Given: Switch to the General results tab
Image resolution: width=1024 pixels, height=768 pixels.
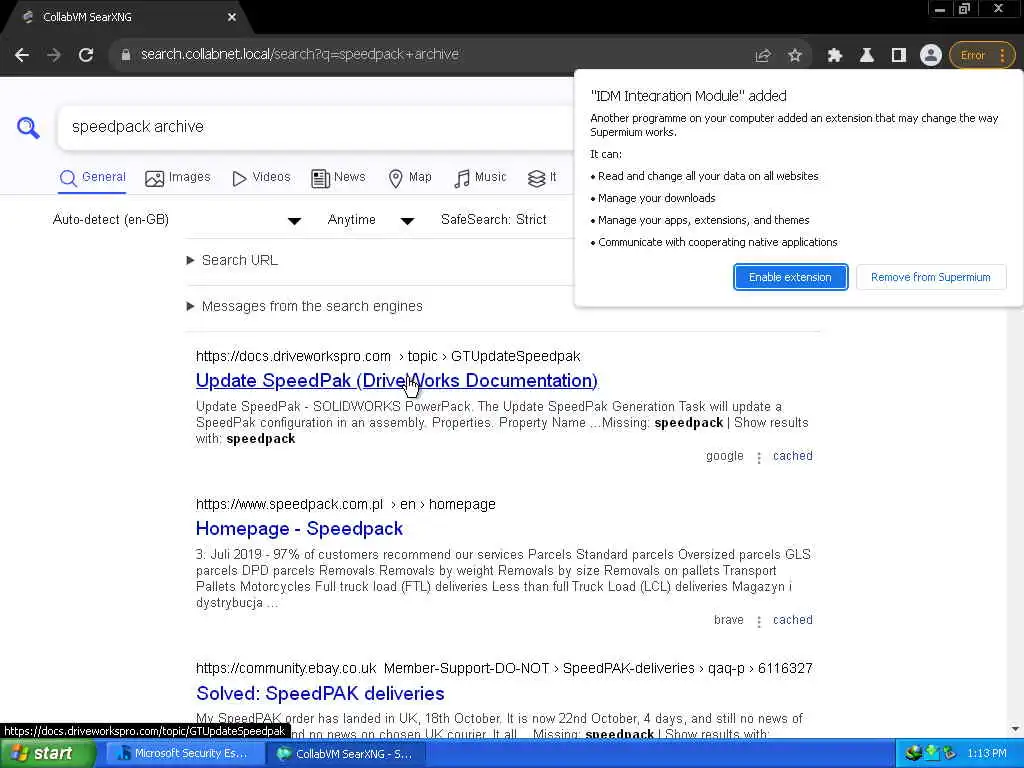Looking at the screenshot, I should tap(92, 178).
